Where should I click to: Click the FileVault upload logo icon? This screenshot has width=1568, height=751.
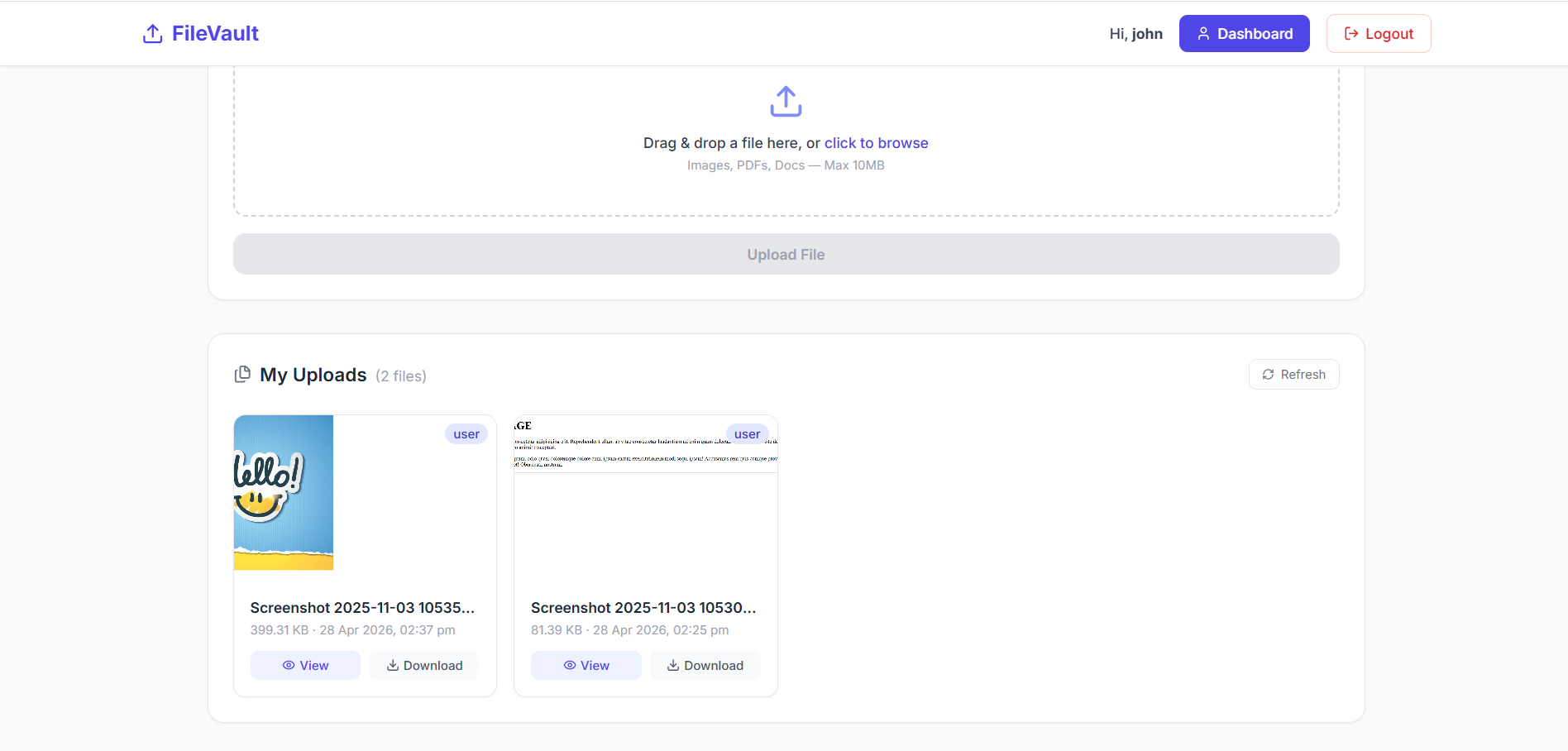point(152,34)
